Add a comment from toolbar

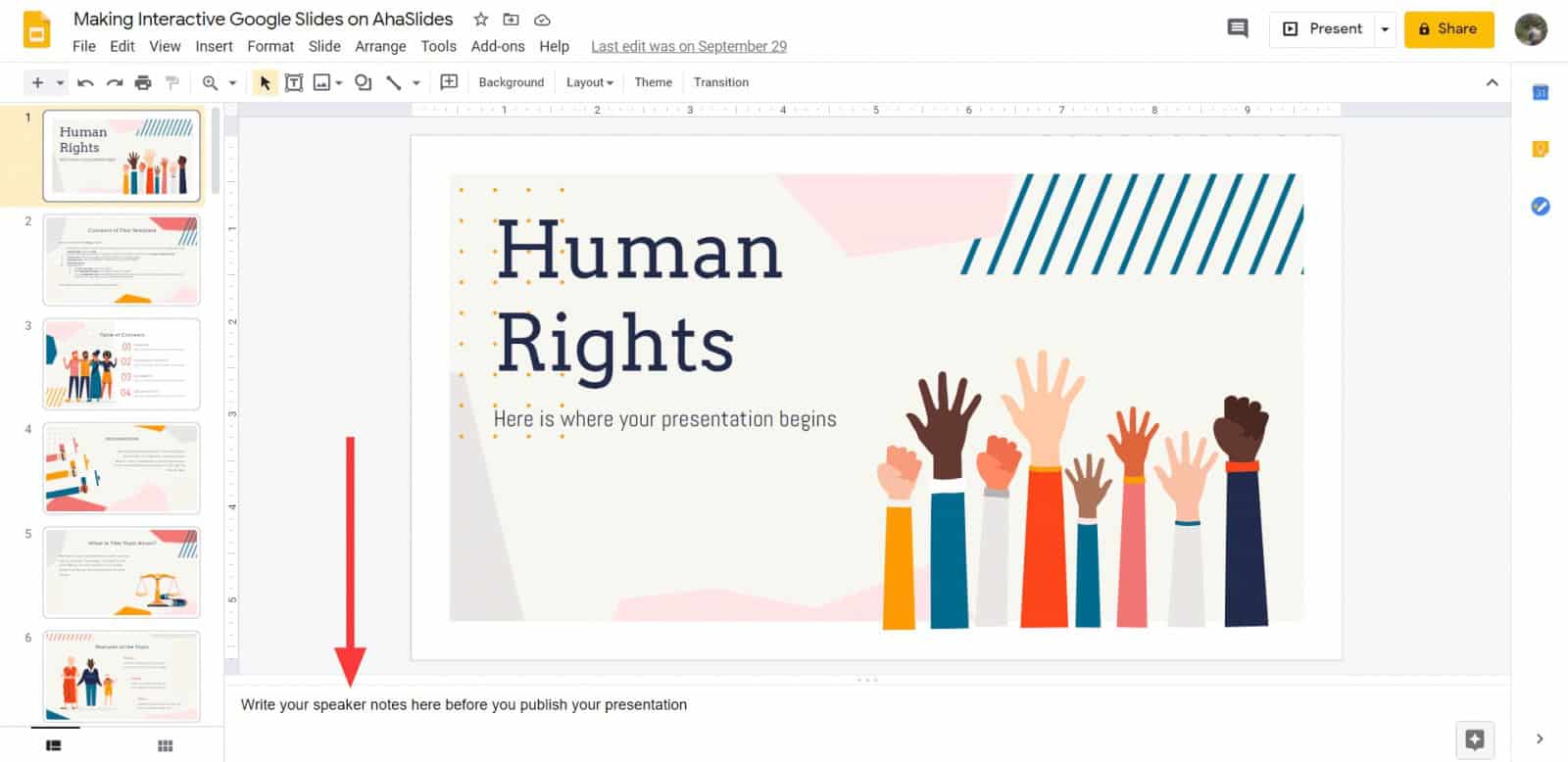[449, 82]
